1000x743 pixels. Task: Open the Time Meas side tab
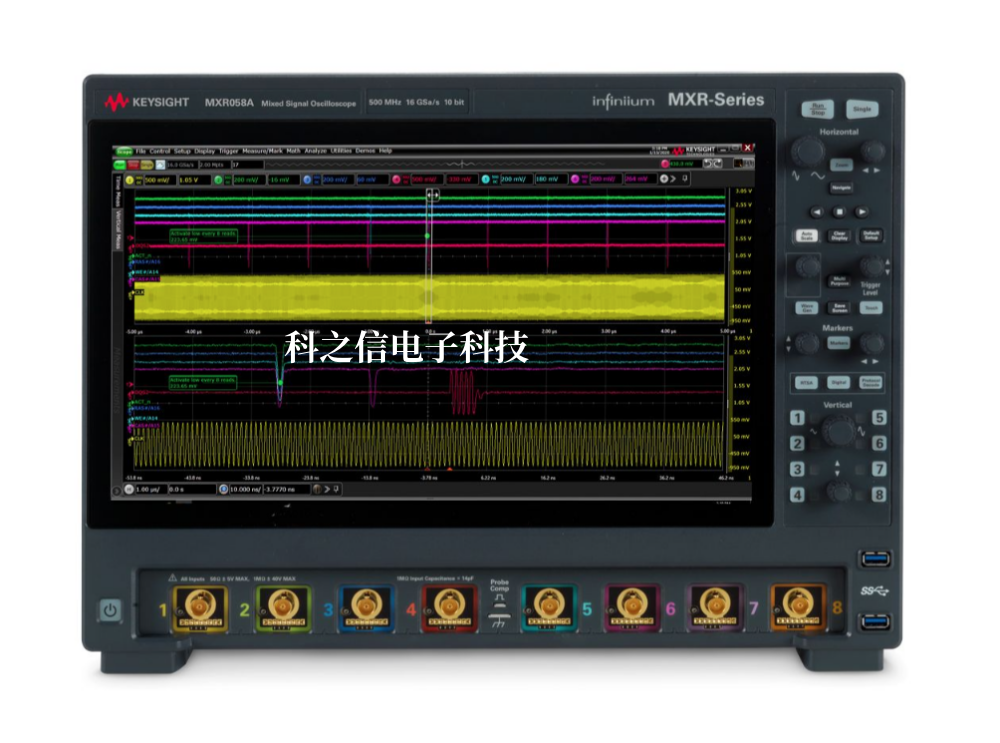[x=118, y=191]
